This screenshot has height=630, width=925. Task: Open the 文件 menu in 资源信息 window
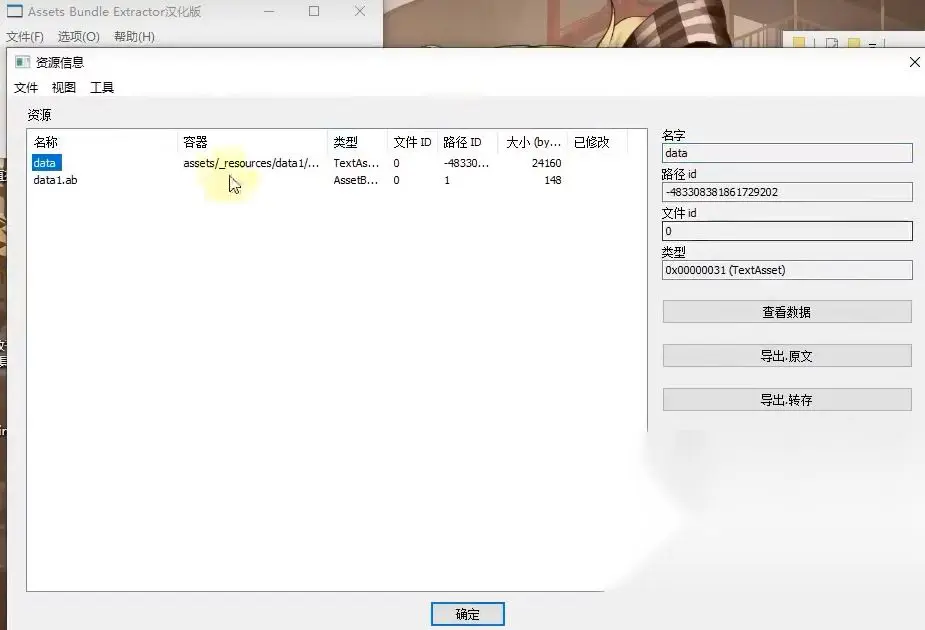pyautogui.click(x=26, y=88)
